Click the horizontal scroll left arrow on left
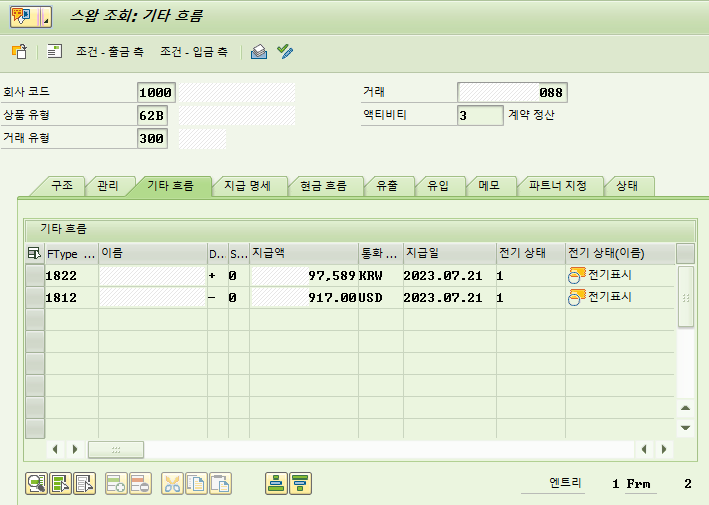Screen dimensions: 709x505 click(55, 449)
